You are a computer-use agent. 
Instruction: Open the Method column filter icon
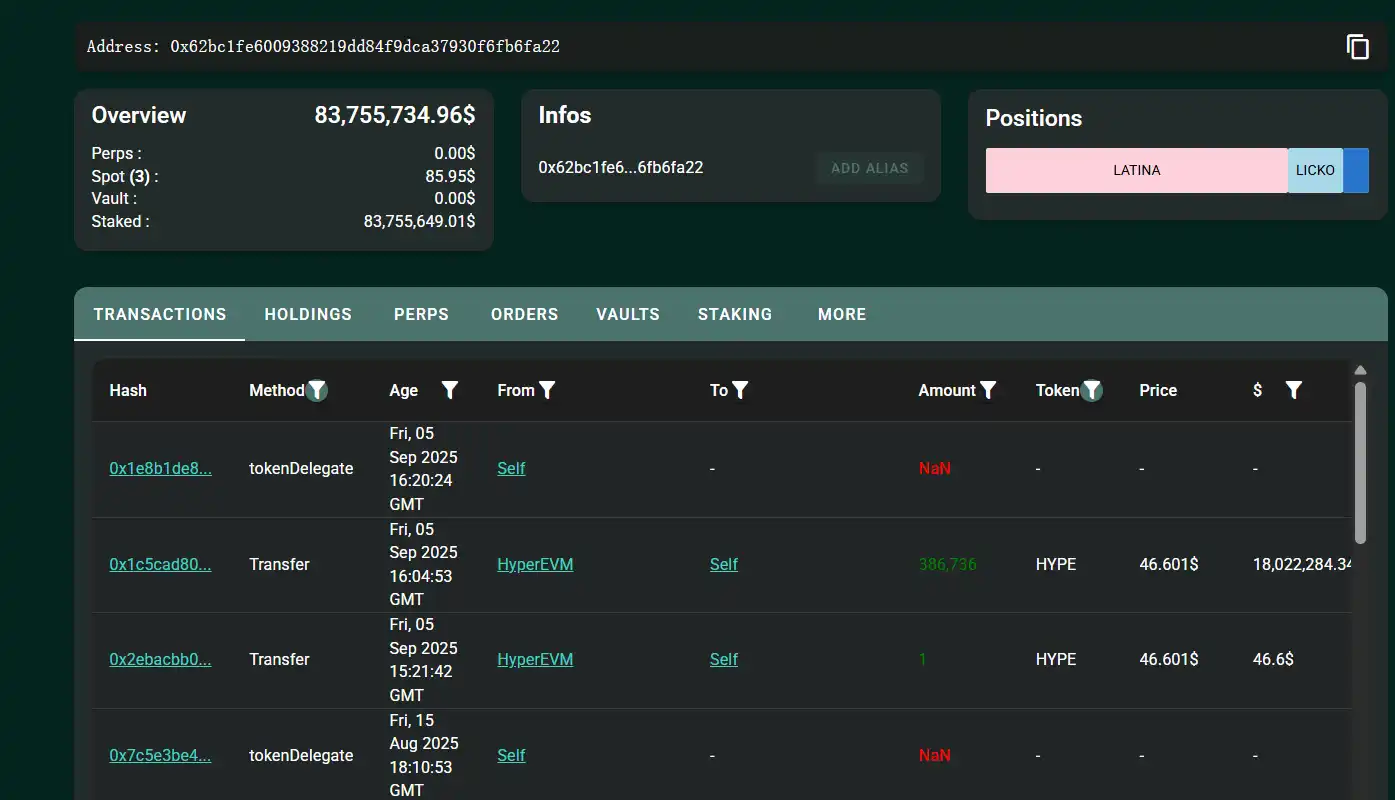[317, 391]
